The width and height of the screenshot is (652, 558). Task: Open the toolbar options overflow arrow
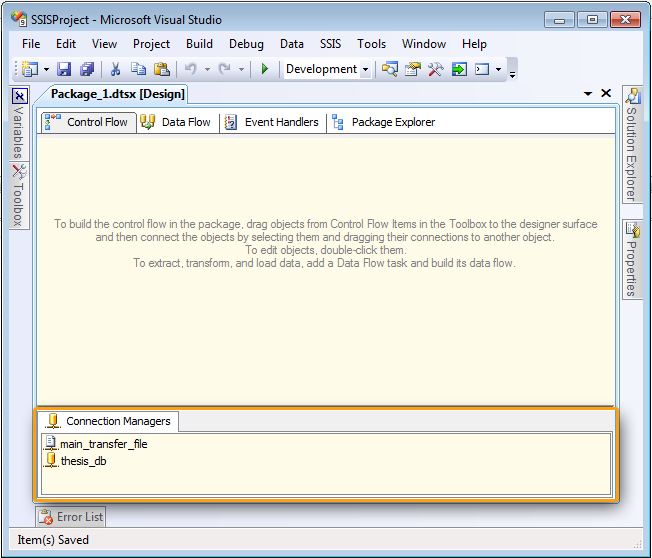point(512,74)
